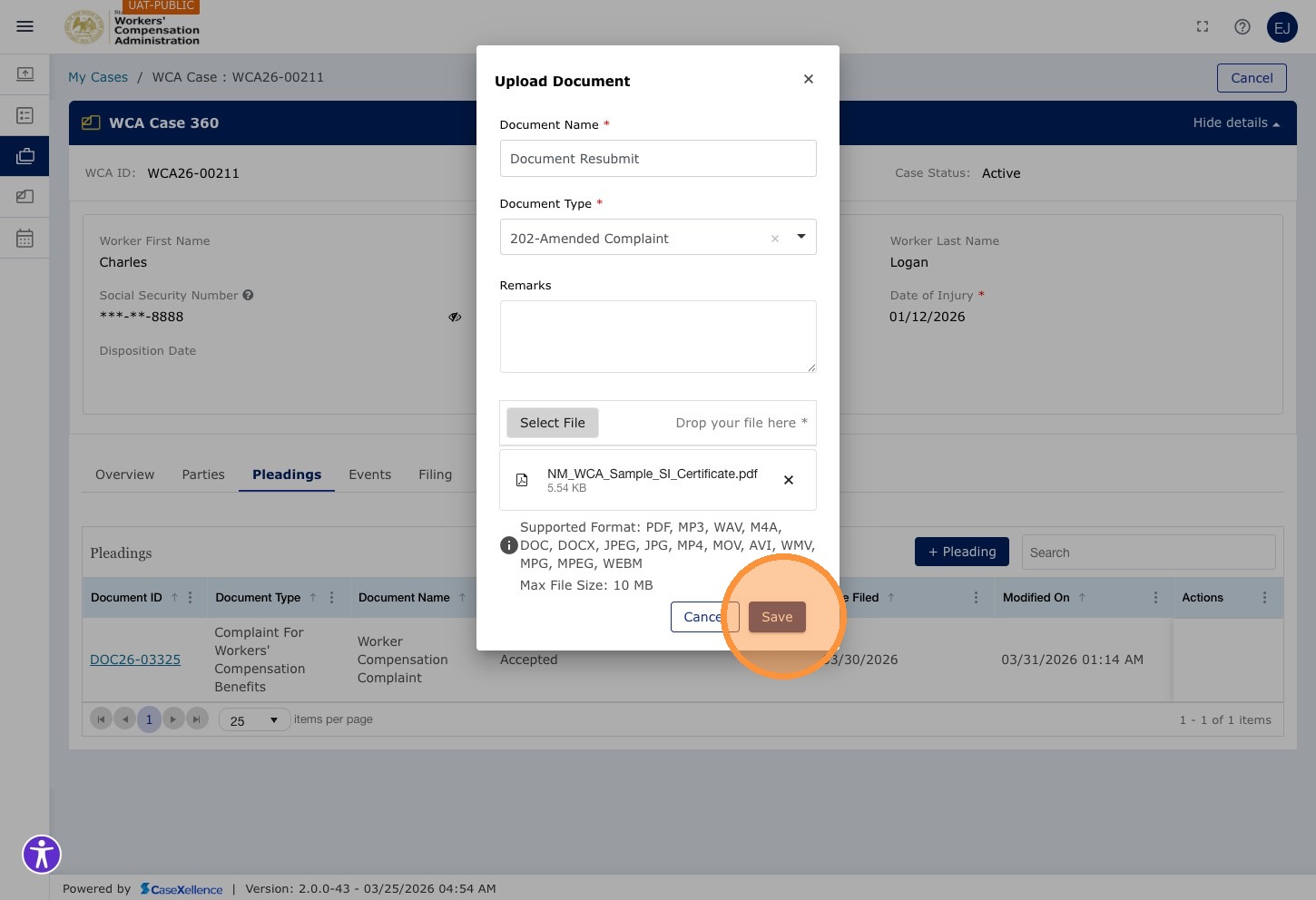Image resolution: width=1316 pixels, height=900 pixels.
Task: Go to last page of pleadings
Action: click(x=197, y=719)
